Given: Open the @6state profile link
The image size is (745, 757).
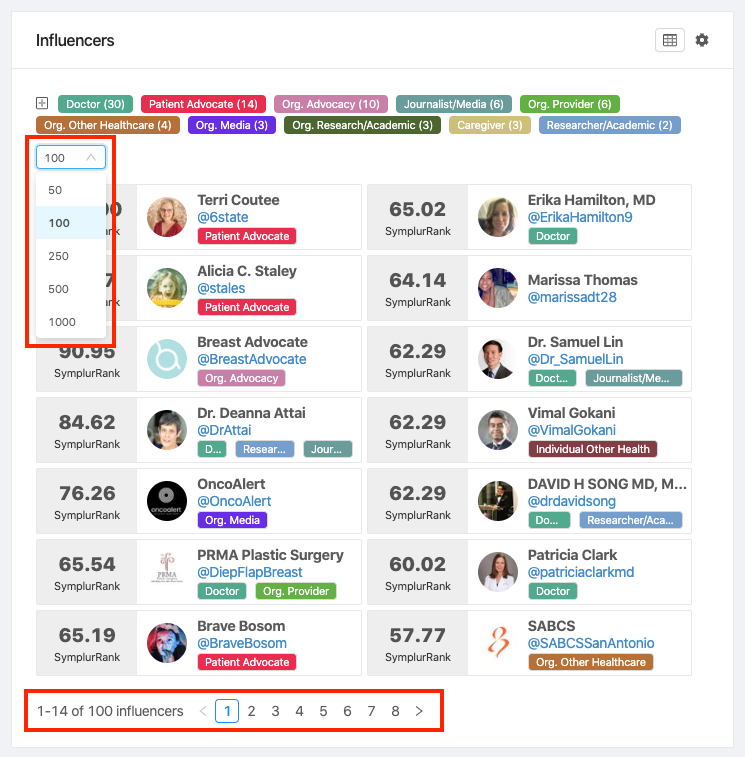Looking at the screenshot, I should point(223,217).
